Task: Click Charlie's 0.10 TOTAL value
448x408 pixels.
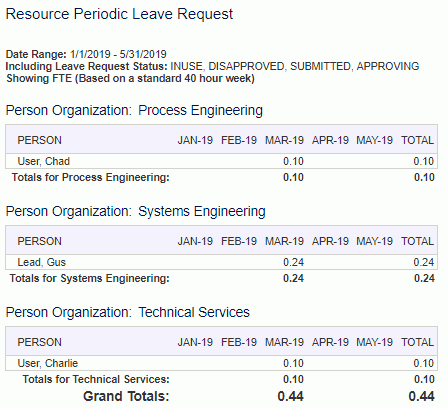Action: [424, 363]
